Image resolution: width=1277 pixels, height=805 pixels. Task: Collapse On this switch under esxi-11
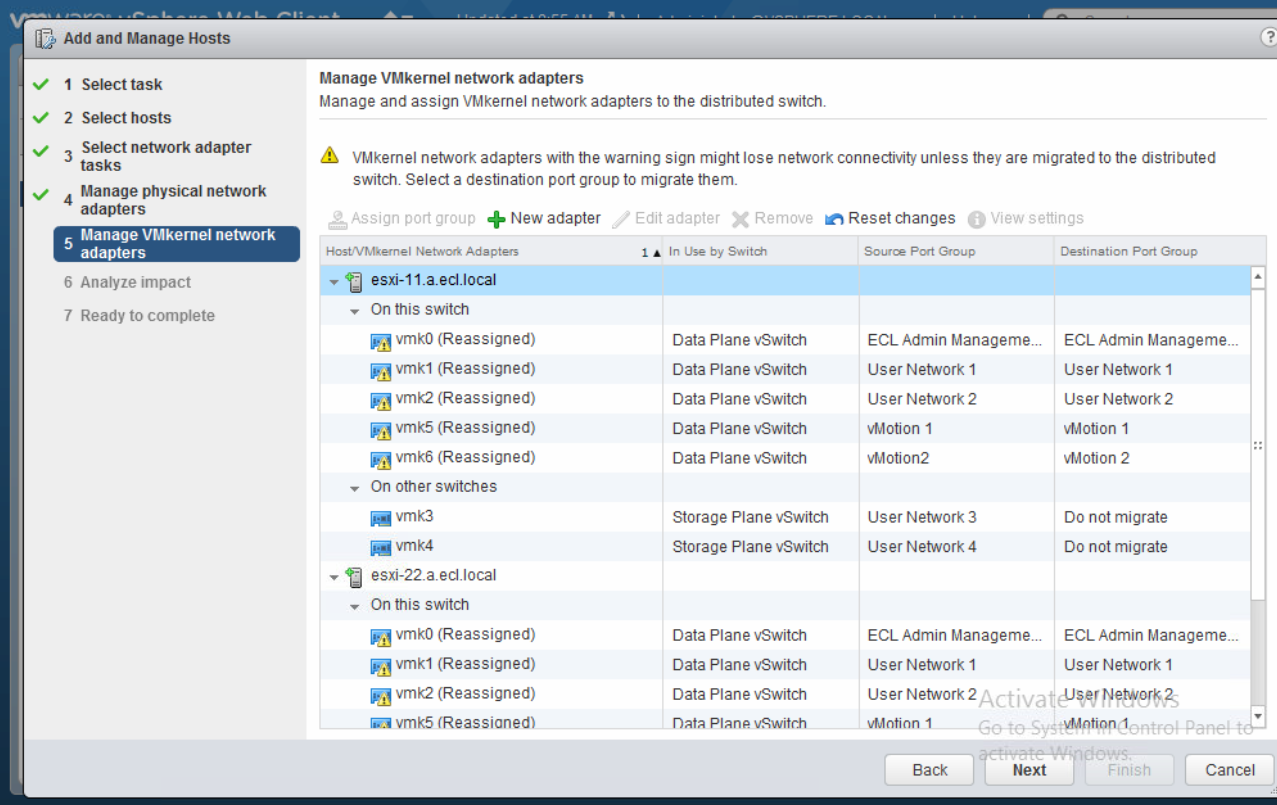pyautogui.click(x=355, y=311)
